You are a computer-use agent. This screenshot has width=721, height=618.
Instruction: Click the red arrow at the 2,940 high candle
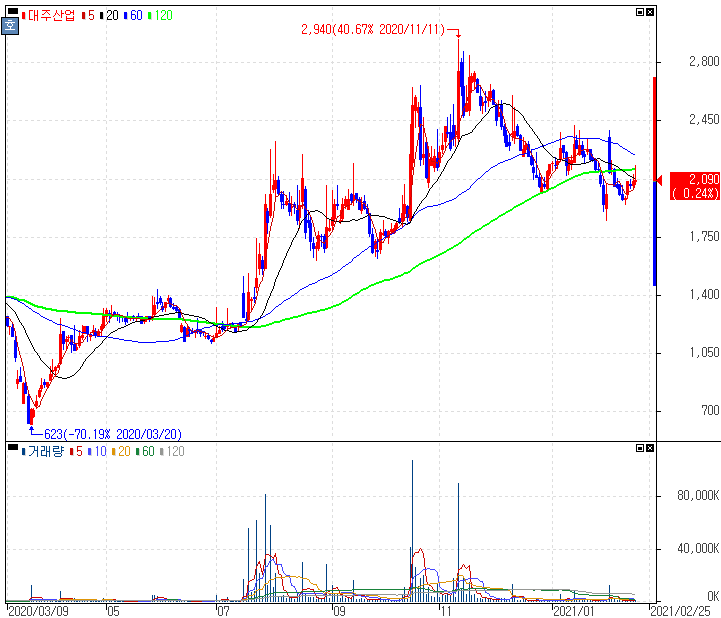tap(458, 34)
